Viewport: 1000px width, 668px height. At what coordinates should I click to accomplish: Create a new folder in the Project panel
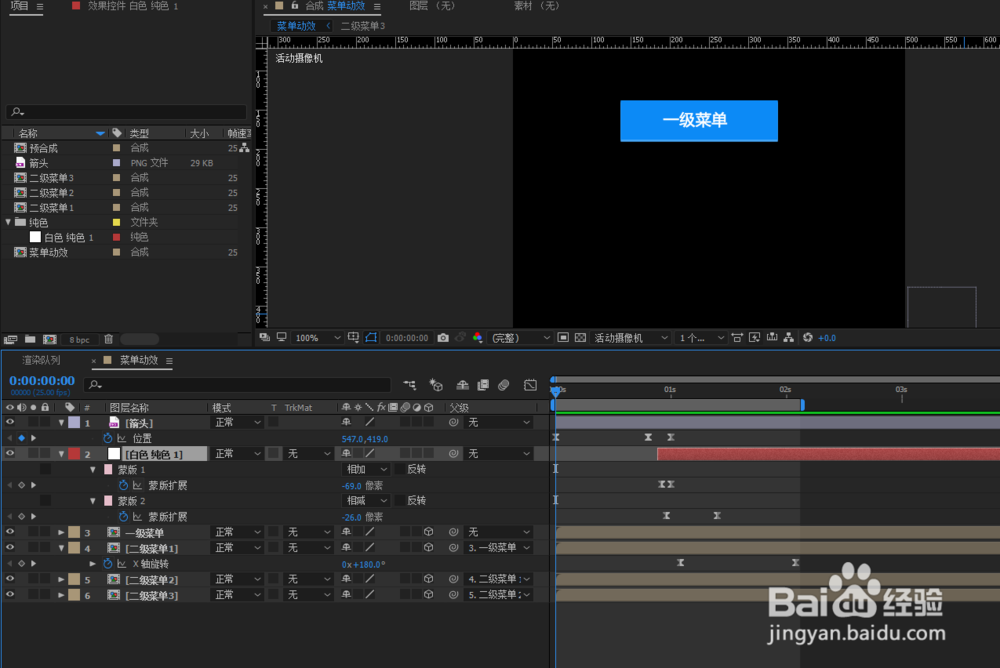point(30,339)
